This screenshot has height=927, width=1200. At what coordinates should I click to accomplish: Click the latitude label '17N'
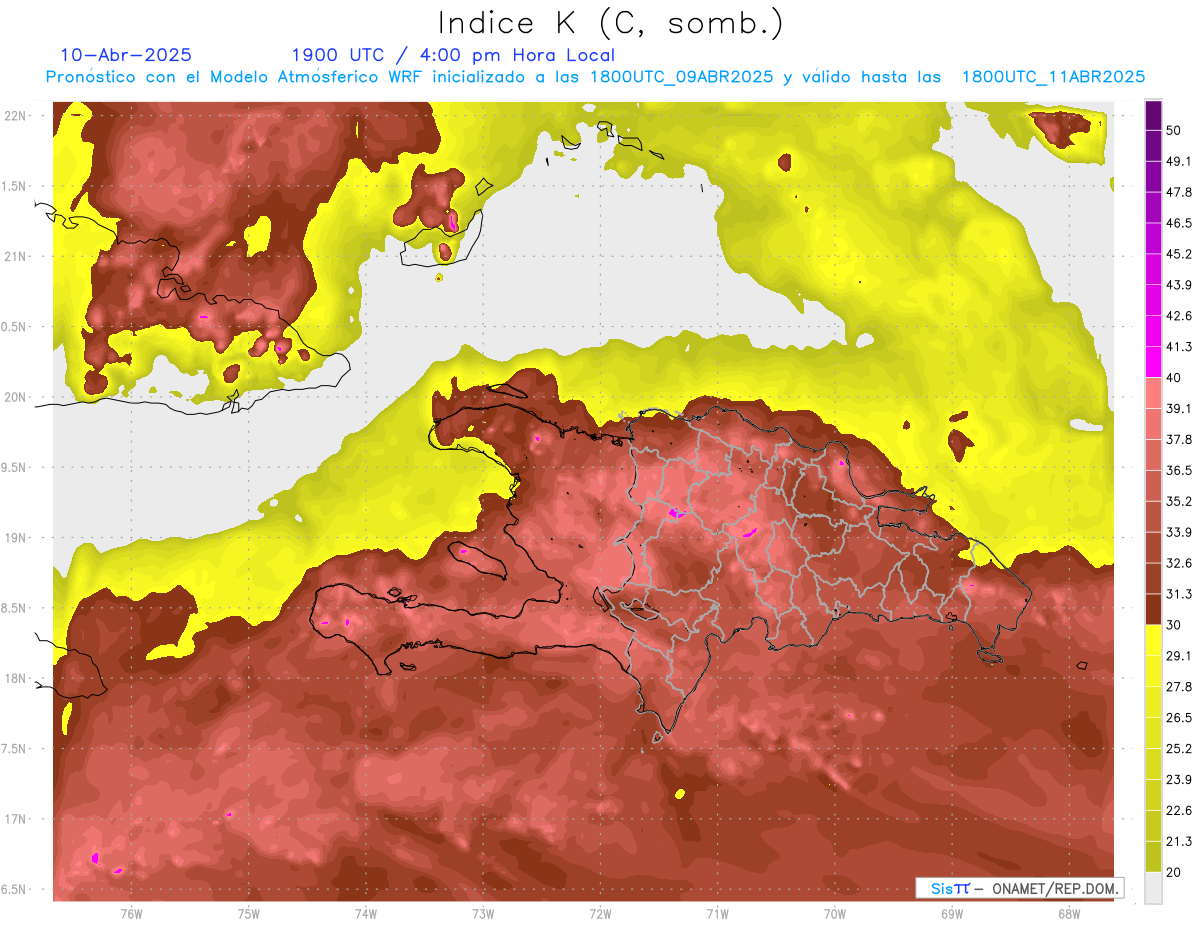pyautogui.click(x=14, y=820)
